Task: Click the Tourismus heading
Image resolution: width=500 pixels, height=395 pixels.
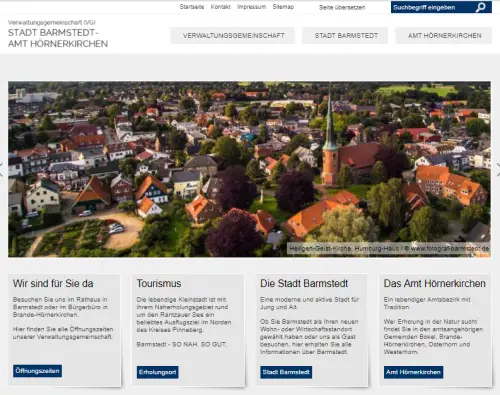Action: pyautogui.click(x=159, y=283)
